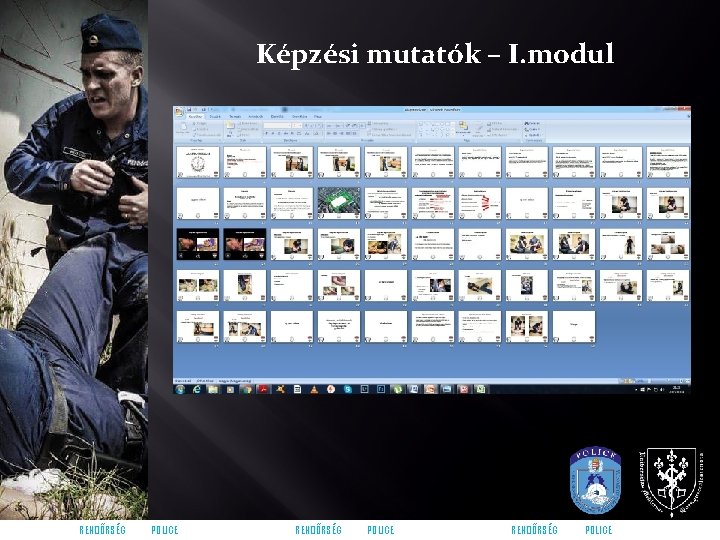The height and width of the screenshot is (540, 720).
Task: Click the Save icon in quick access toolbar
Action: 189,110
